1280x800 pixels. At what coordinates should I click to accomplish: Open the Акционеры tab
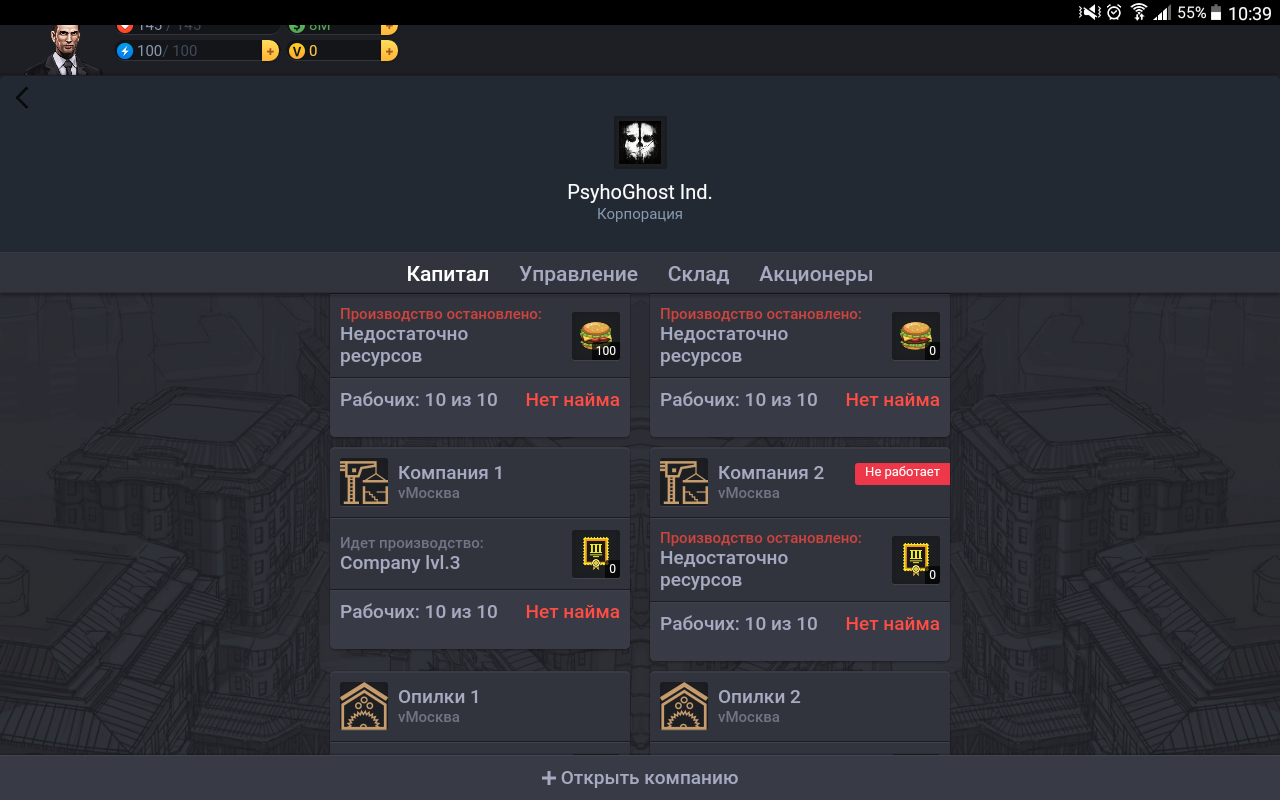click(816, 274)
